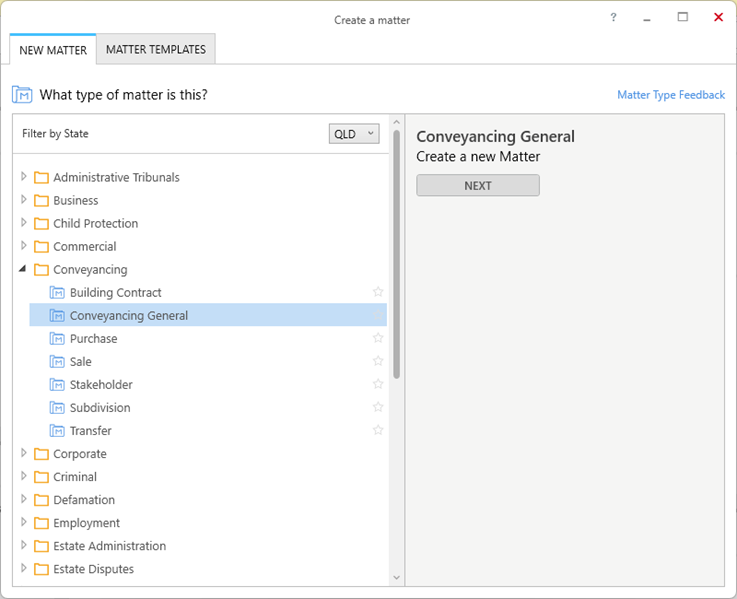The width and height of the screenshot is (737, 599).
Task: Click the Building Contract matter icon
Action: coord(57,292)
